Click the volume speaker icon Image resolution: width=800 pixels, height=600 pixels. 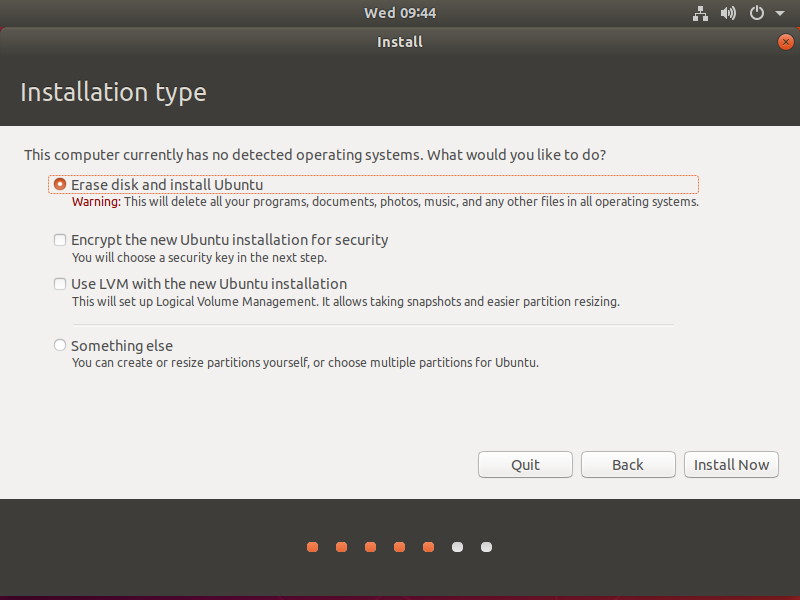pos(728,13)
